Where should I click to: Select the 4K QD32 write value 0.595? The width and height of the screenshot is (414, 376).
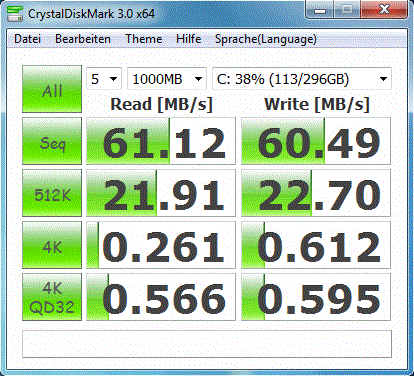(x=316, y=297)
